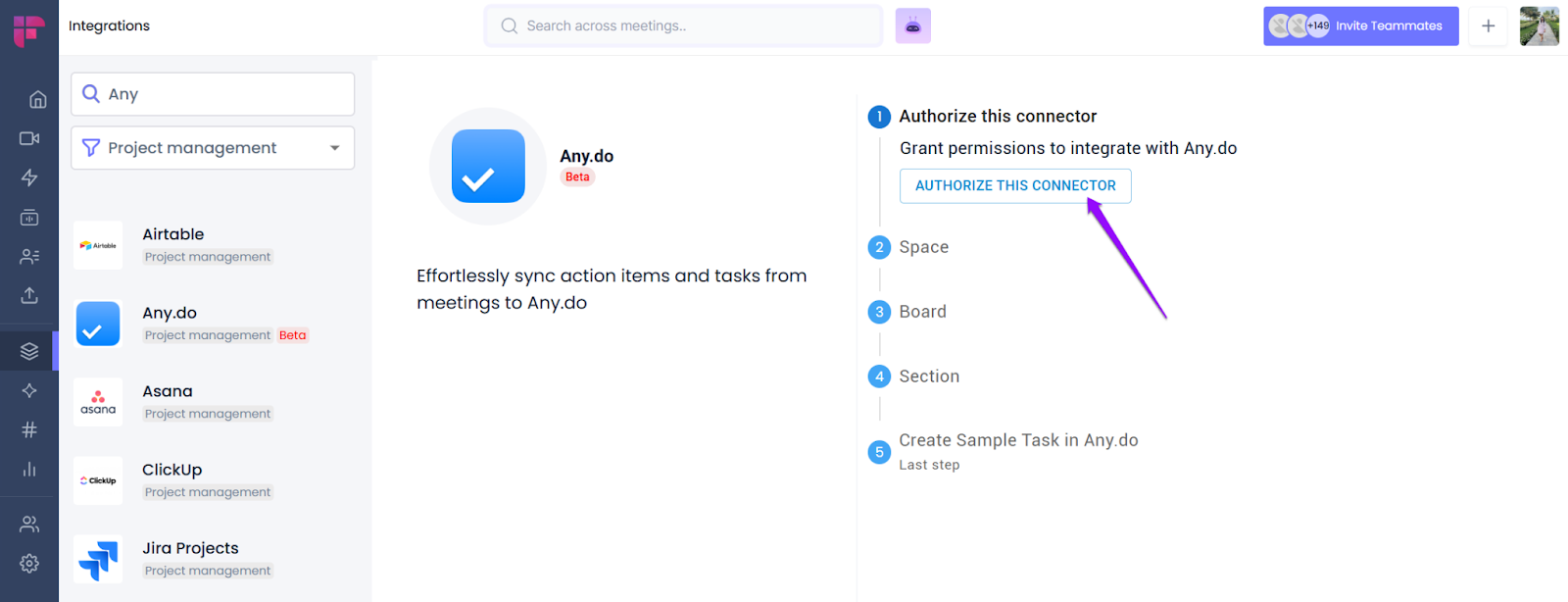
Task: Click the ClickUp logo icon
Action: [x=98, y=480]
